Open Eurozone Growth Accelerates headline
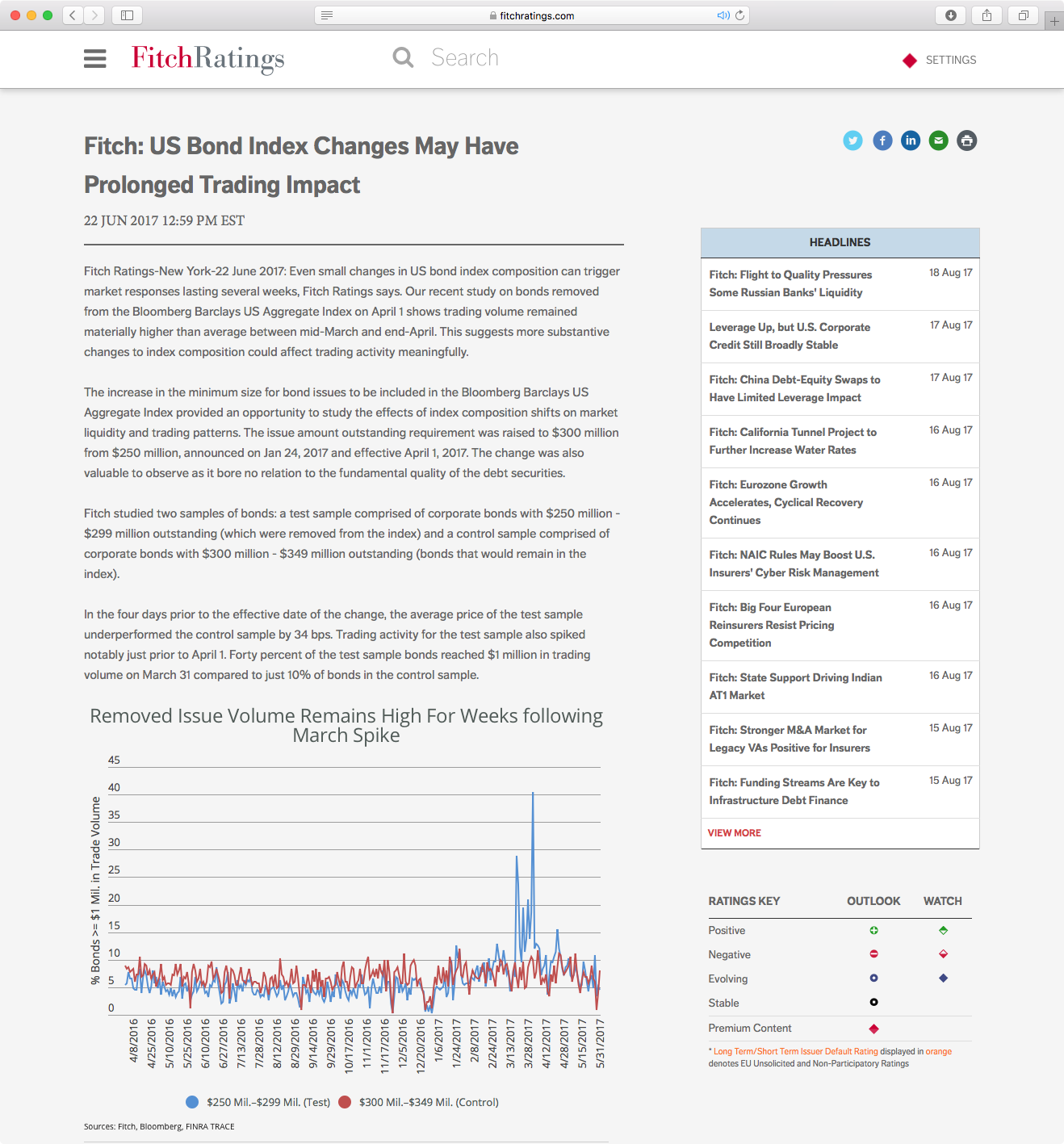The image size is (1064, 1144). click(786, 502)
